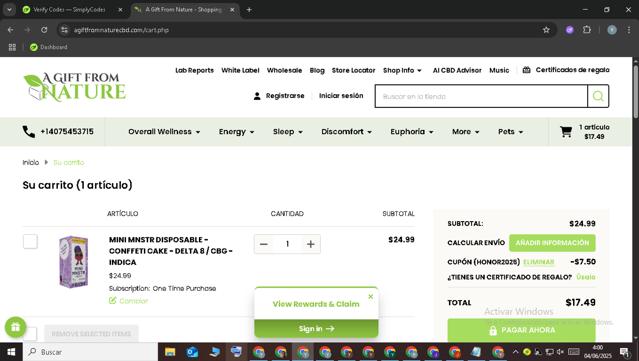Click the store search input field
This screenshot has width=639, height=361.
tap(481, 96)
